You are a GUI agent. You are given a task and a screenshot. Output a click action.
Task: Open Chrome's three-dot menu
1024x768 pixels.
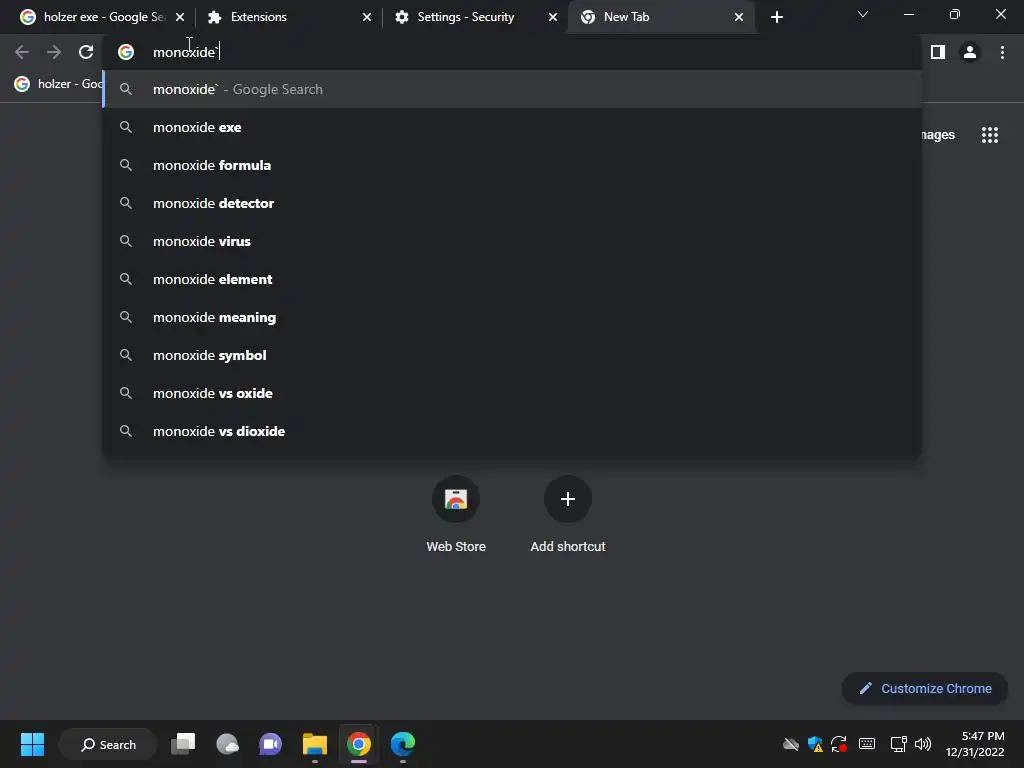coord(1002,52)
